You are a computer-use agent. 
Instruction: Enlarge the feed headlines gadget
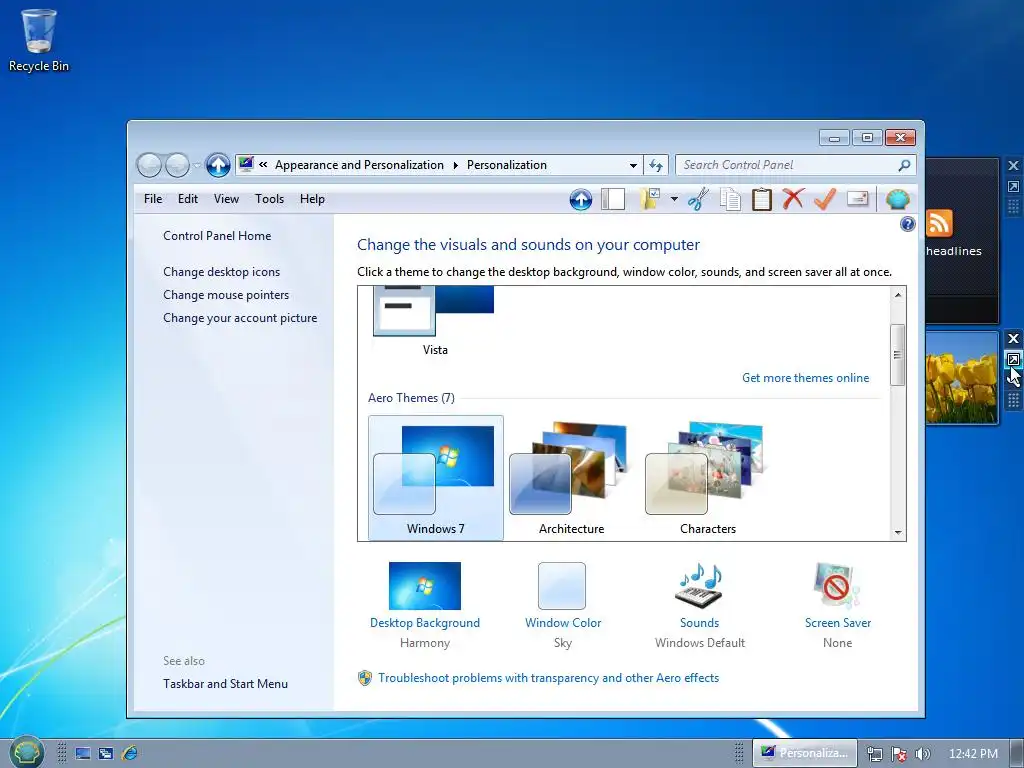1013,187
